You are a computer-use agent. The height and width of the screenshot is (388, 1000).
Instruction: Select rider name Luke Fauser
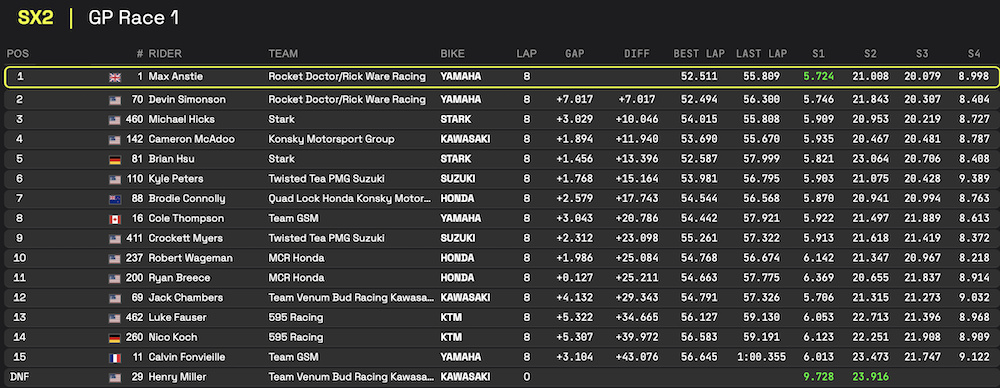click(x=177, y=317)
